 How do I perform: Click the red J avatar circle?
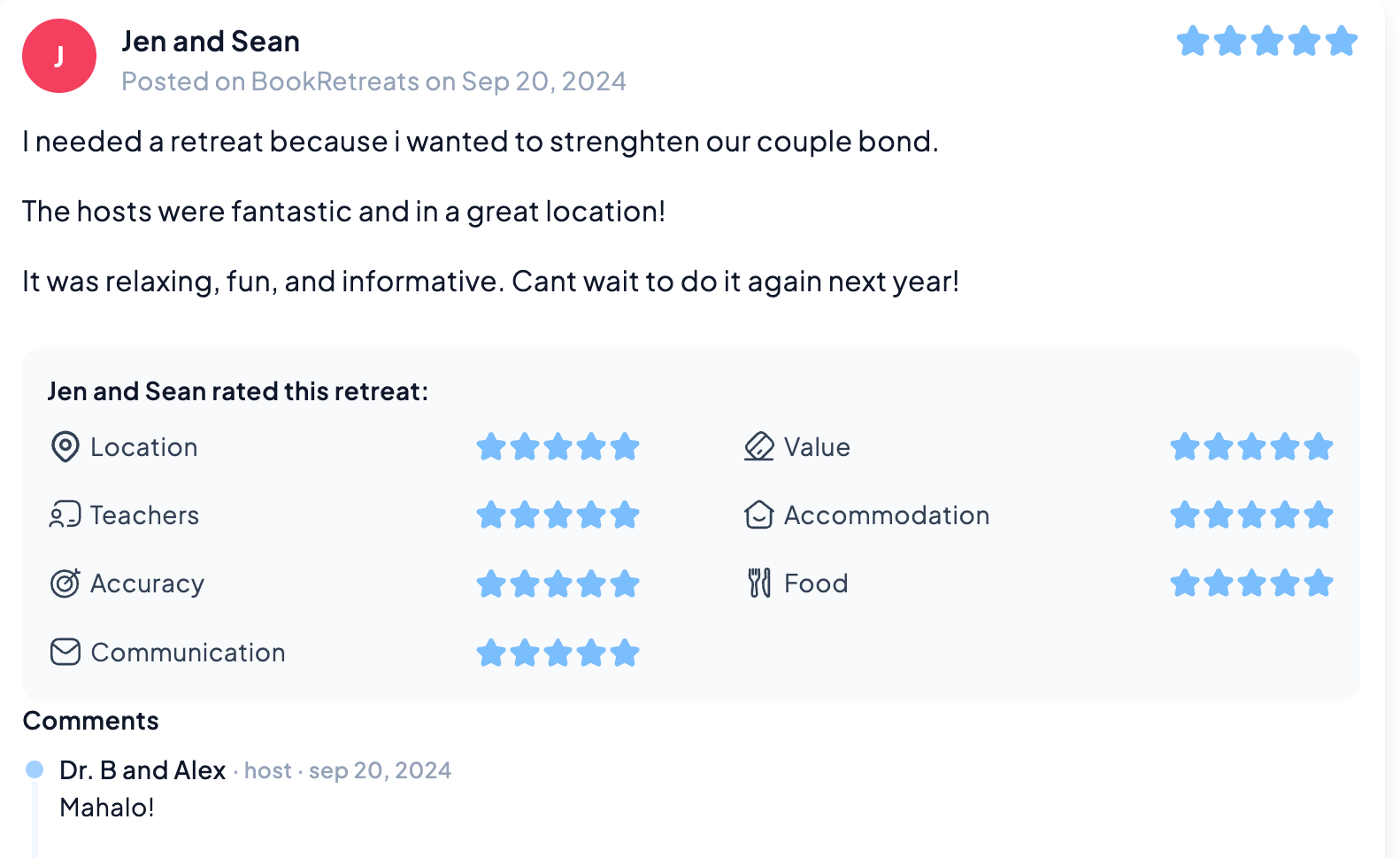coord(59,56)
